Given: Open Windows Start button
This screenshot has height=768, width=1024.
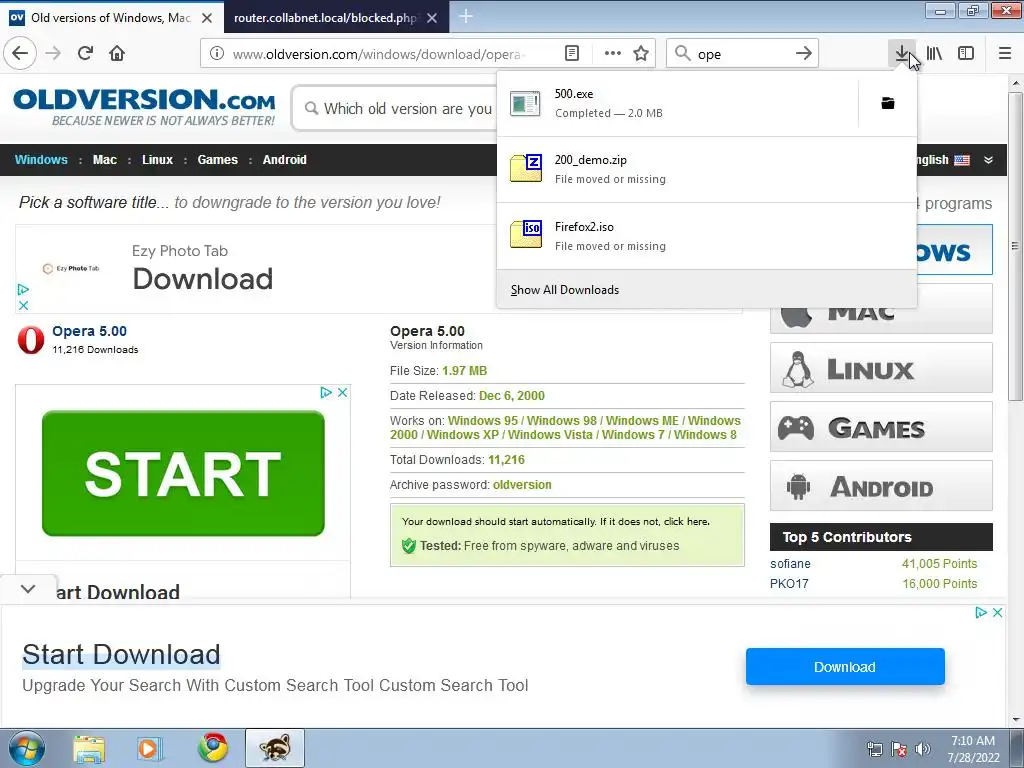Looking at the screenshot, I should click(x=26, y=748).
